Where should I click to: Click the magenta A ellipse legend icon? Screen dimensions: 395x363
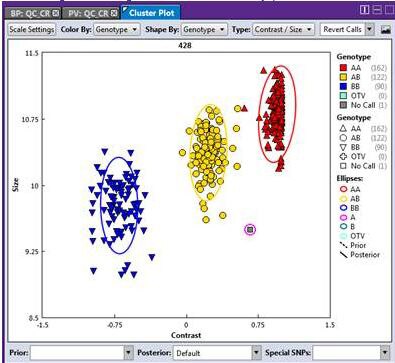tap(343, 217)
